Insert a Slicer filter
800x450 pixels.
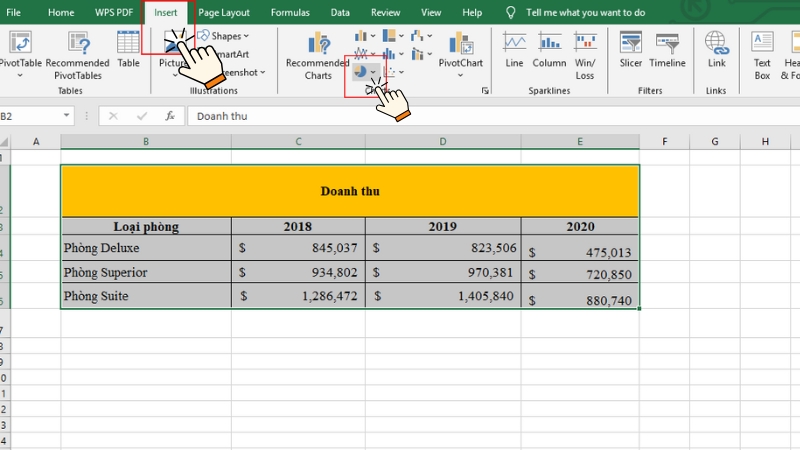pos(630,44)
